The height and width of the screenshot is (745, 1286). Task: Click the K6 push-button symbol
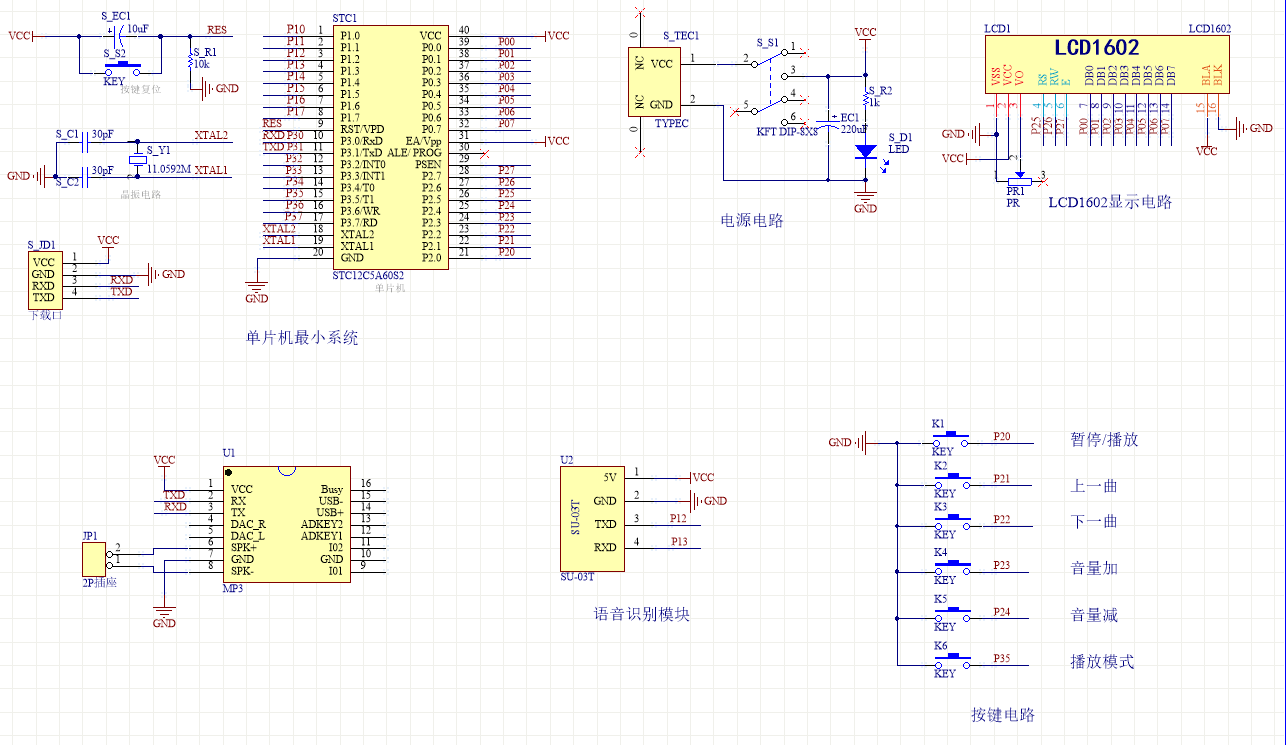pos(952,660)
